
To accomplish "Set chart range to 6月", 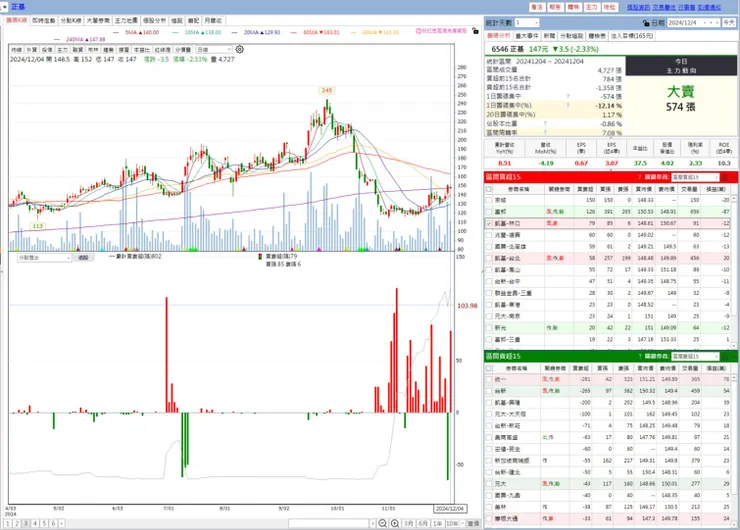I will pos(423,523).
